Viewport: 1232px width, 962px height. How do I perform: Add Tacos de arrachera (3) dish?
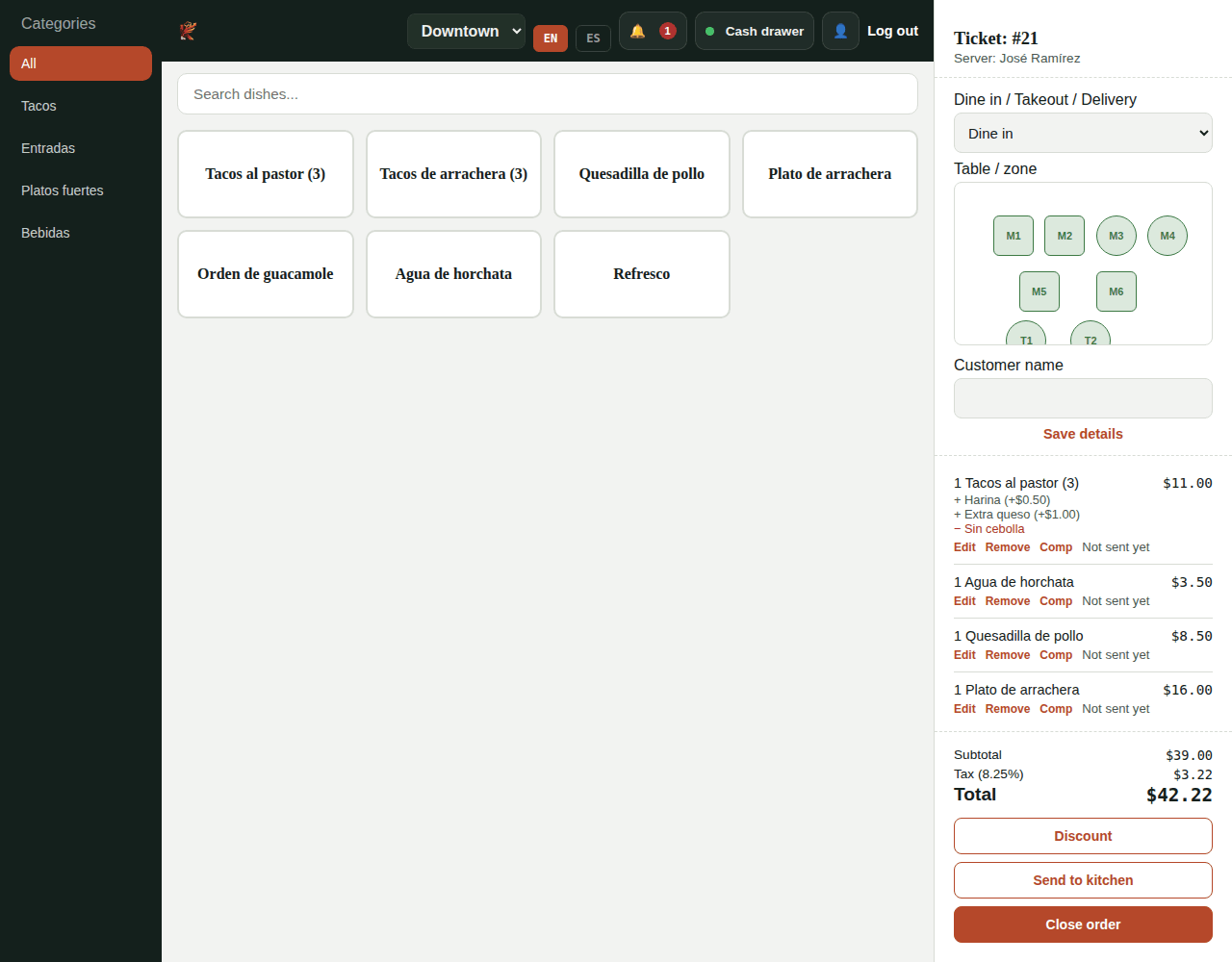pos(453,174)
